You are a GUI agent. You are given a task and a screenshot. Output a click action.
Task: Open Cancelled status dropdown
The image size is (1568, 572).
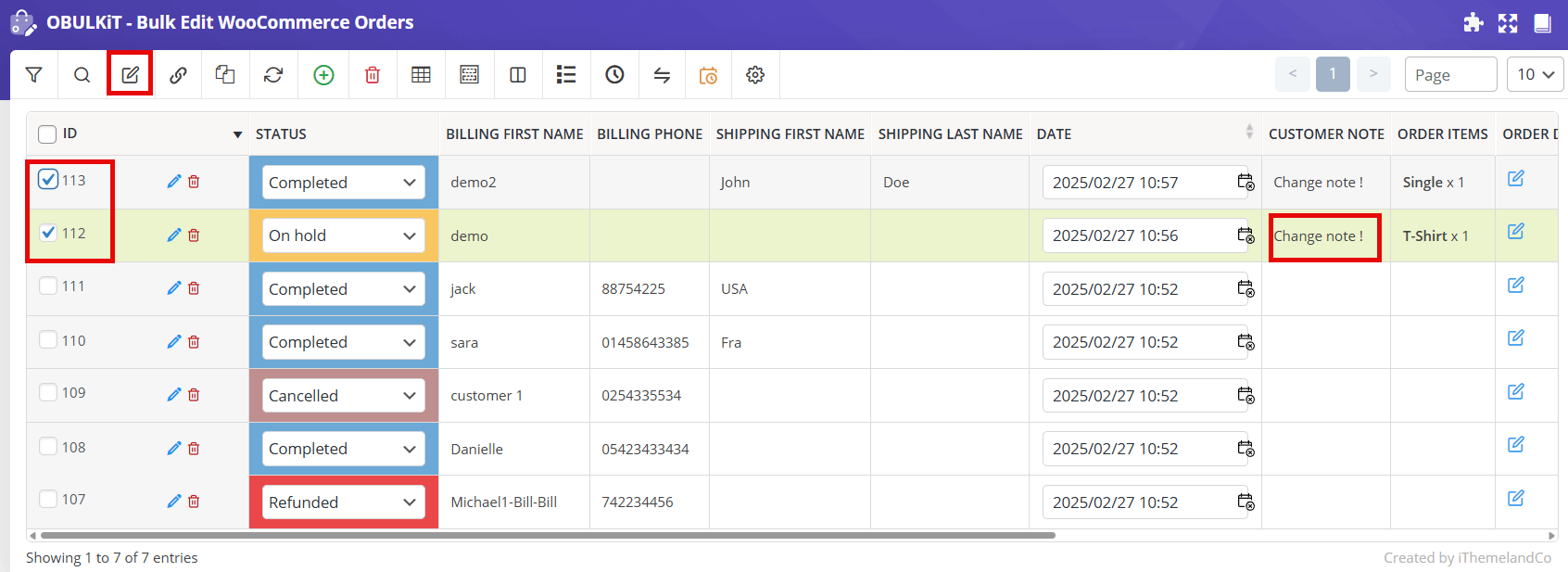[344, 396]
